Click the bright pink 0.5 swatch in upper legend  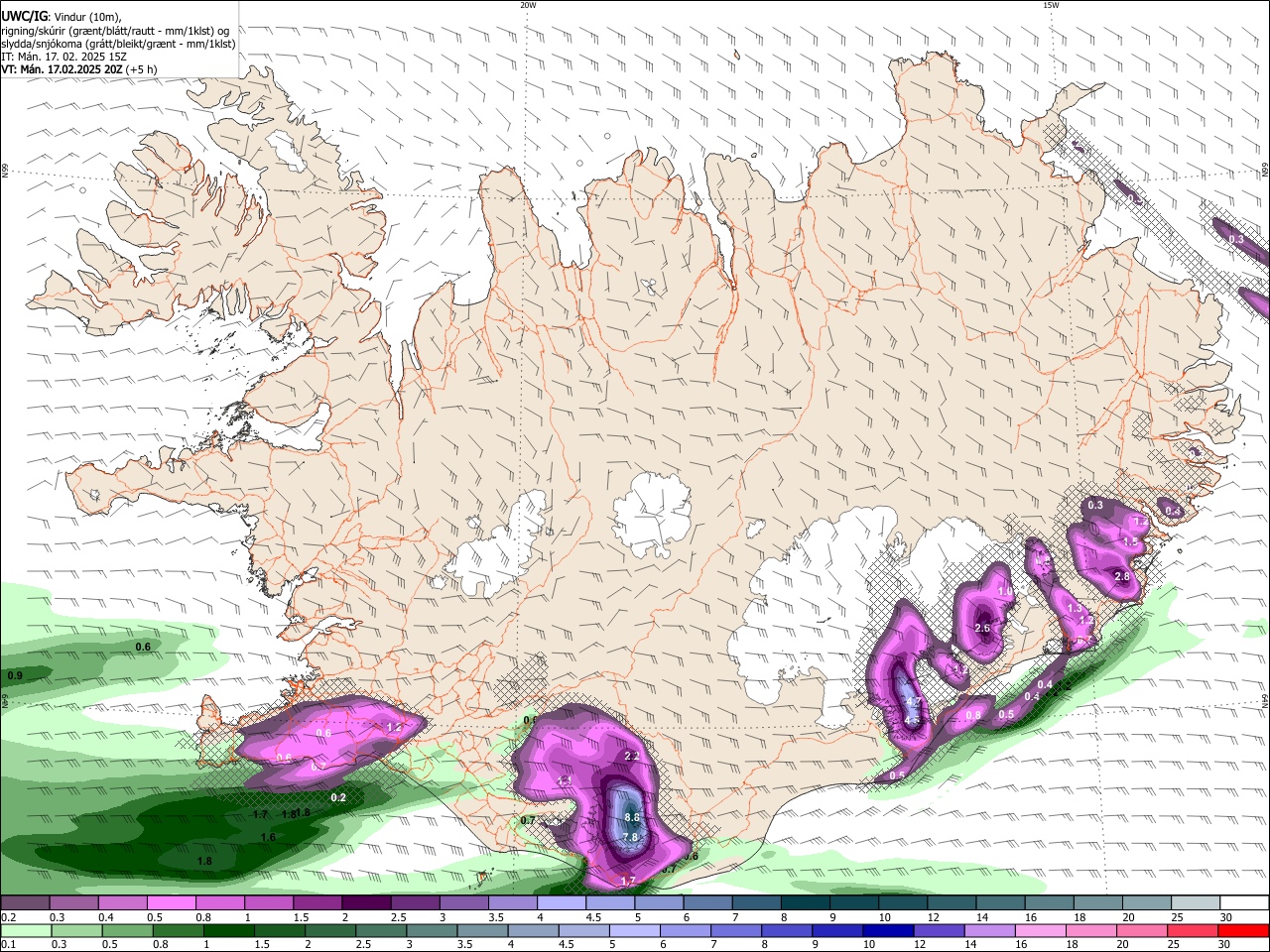coord(170,903)
